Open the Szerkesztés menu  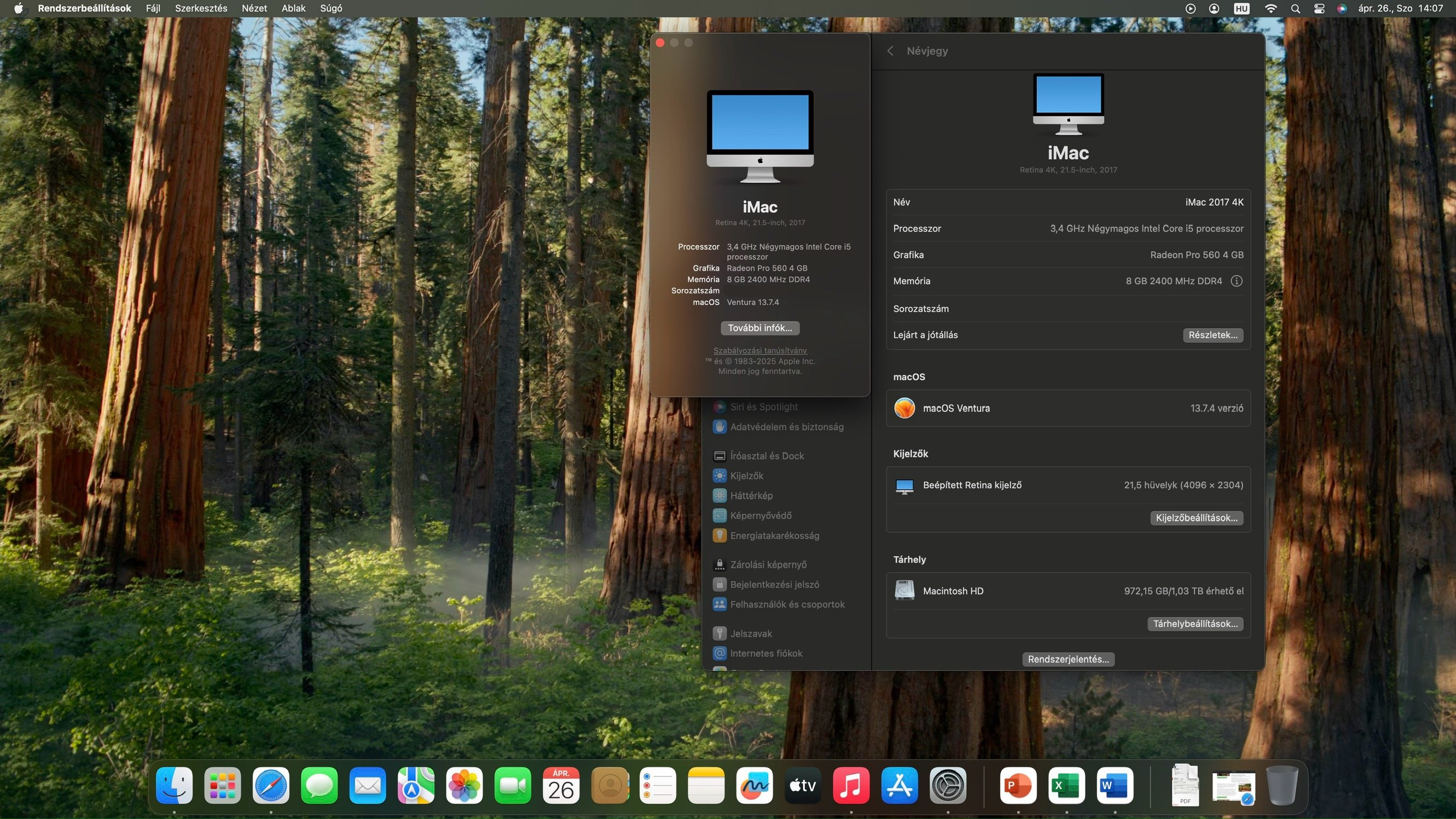tap(201, 8)
